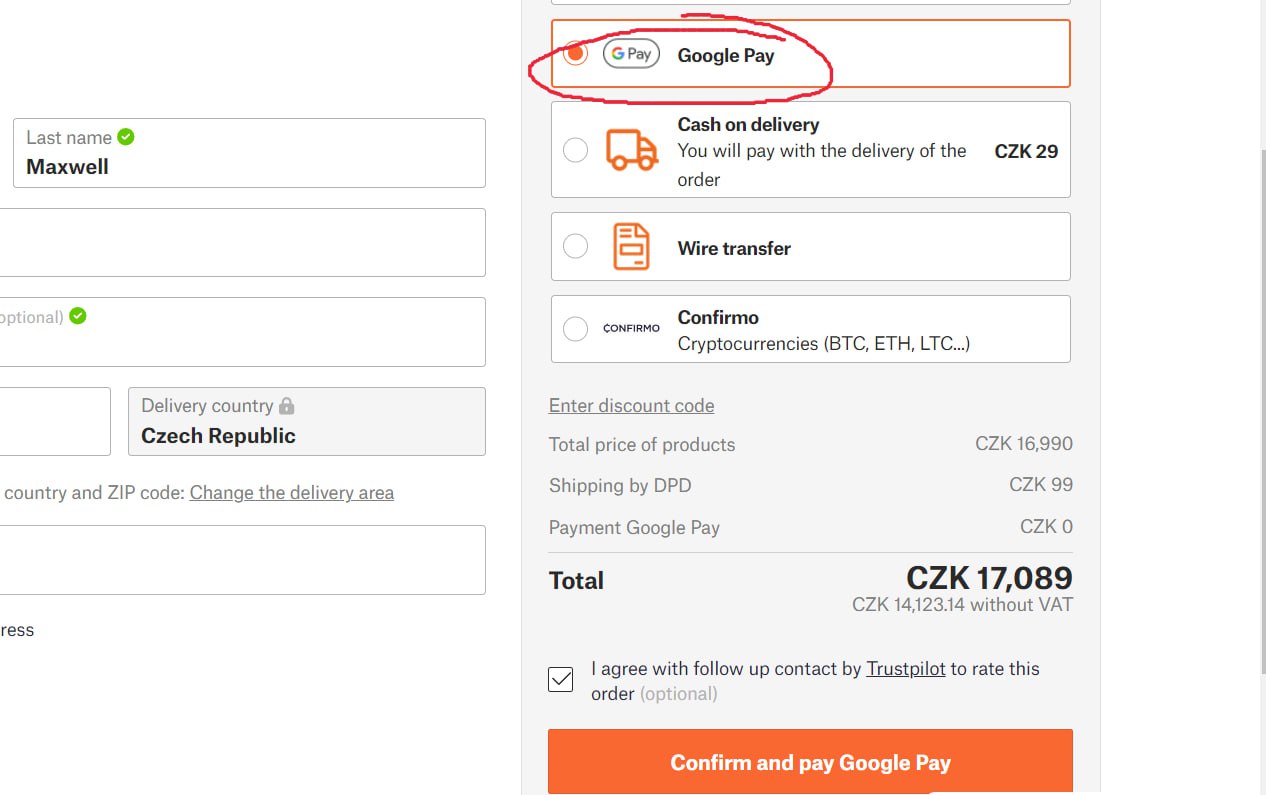This screenshot has width=1266, height=795.
Task: Open the Enter discount code link
Action: (x=631, y=405)
